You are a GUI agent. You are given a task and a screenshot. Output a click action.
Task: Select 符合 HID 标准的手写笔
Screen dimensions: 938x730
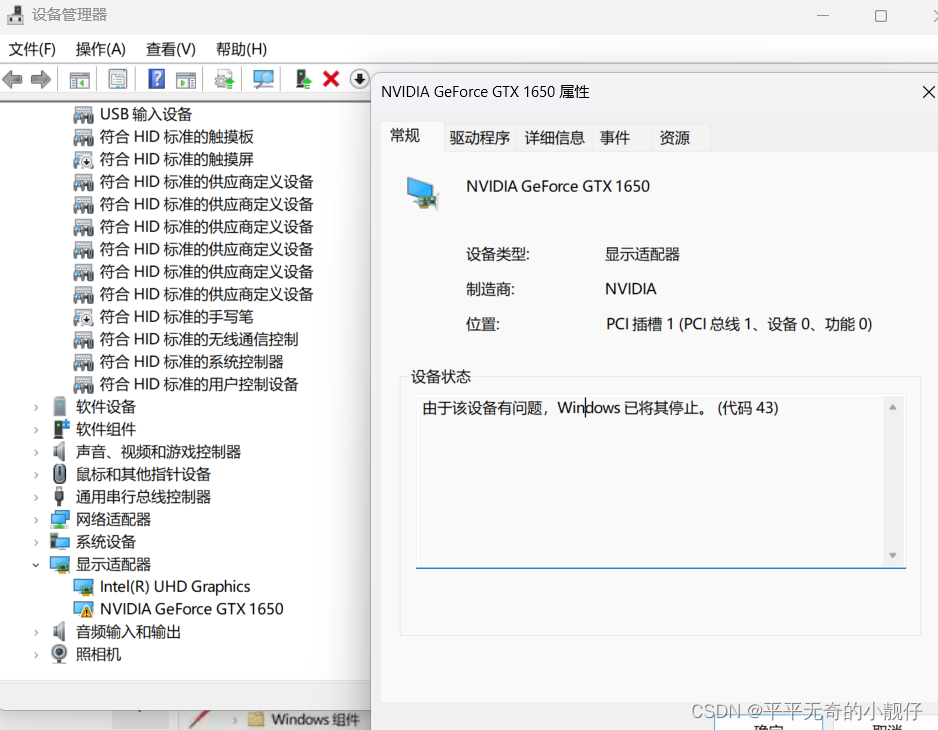[176, 317]
